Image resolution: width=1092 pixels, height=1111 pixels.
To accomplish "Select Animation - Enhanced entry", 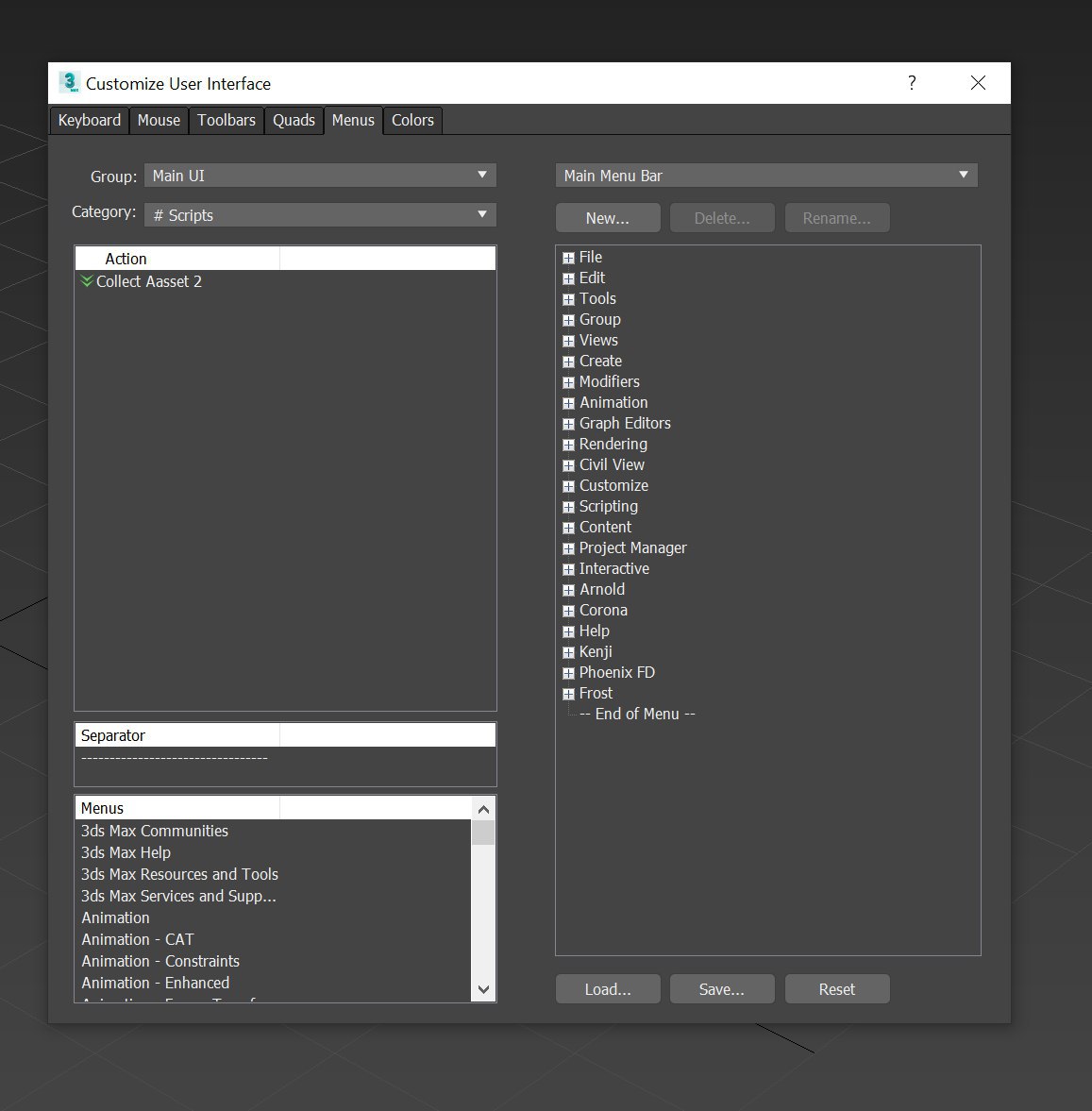I will click(155, 983).
